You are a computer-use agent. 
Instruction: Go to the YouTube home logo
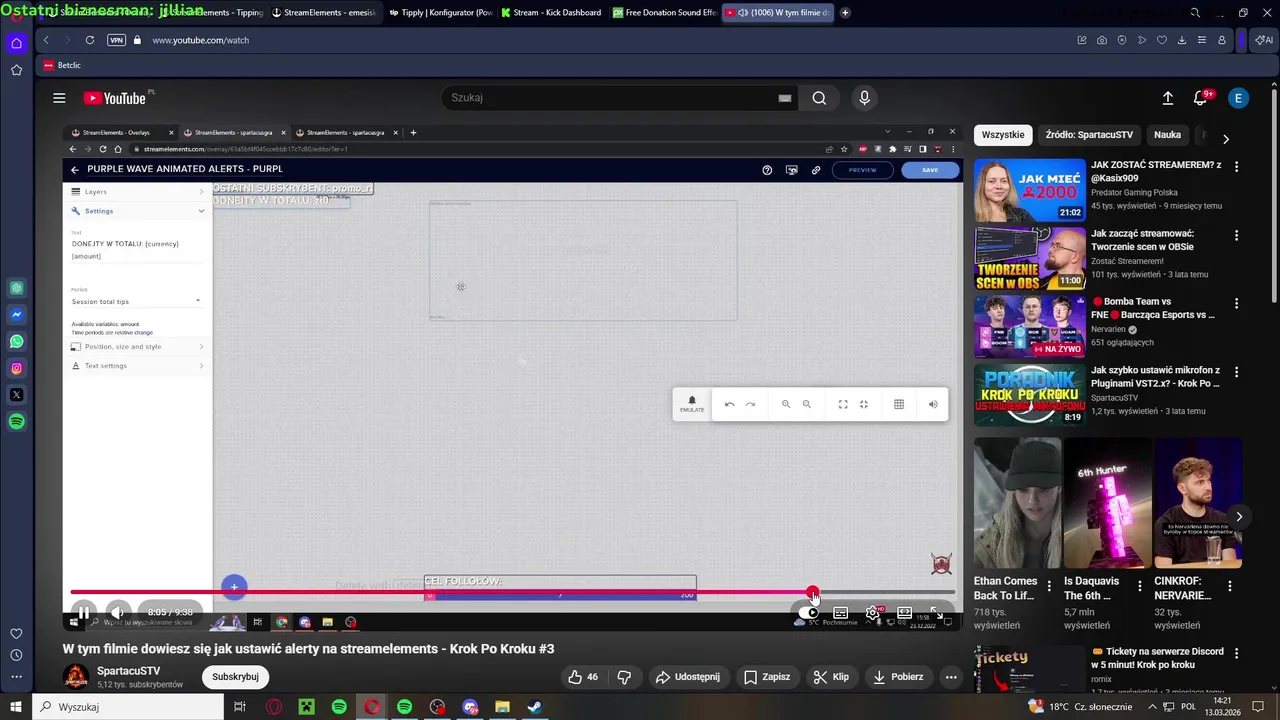(x=116, y=98)
